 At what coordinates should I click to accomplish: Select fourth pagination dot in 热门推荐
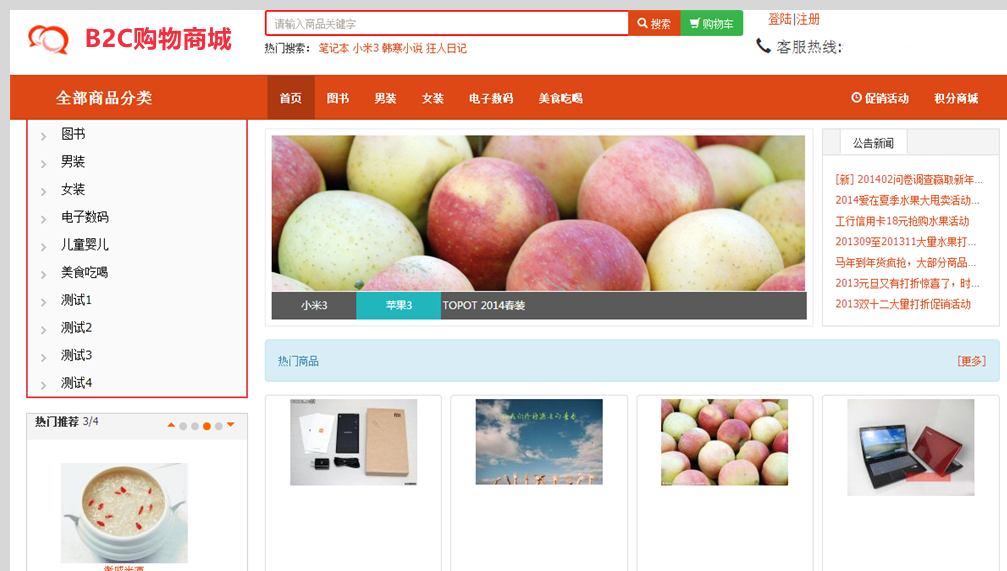[x=218, y=426]
